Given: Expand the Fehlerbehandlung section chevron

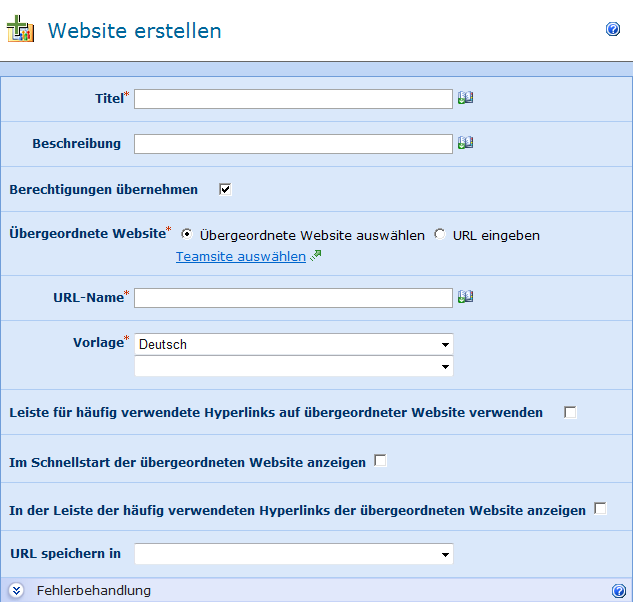Looking at the screenshot, I should 17,591.
